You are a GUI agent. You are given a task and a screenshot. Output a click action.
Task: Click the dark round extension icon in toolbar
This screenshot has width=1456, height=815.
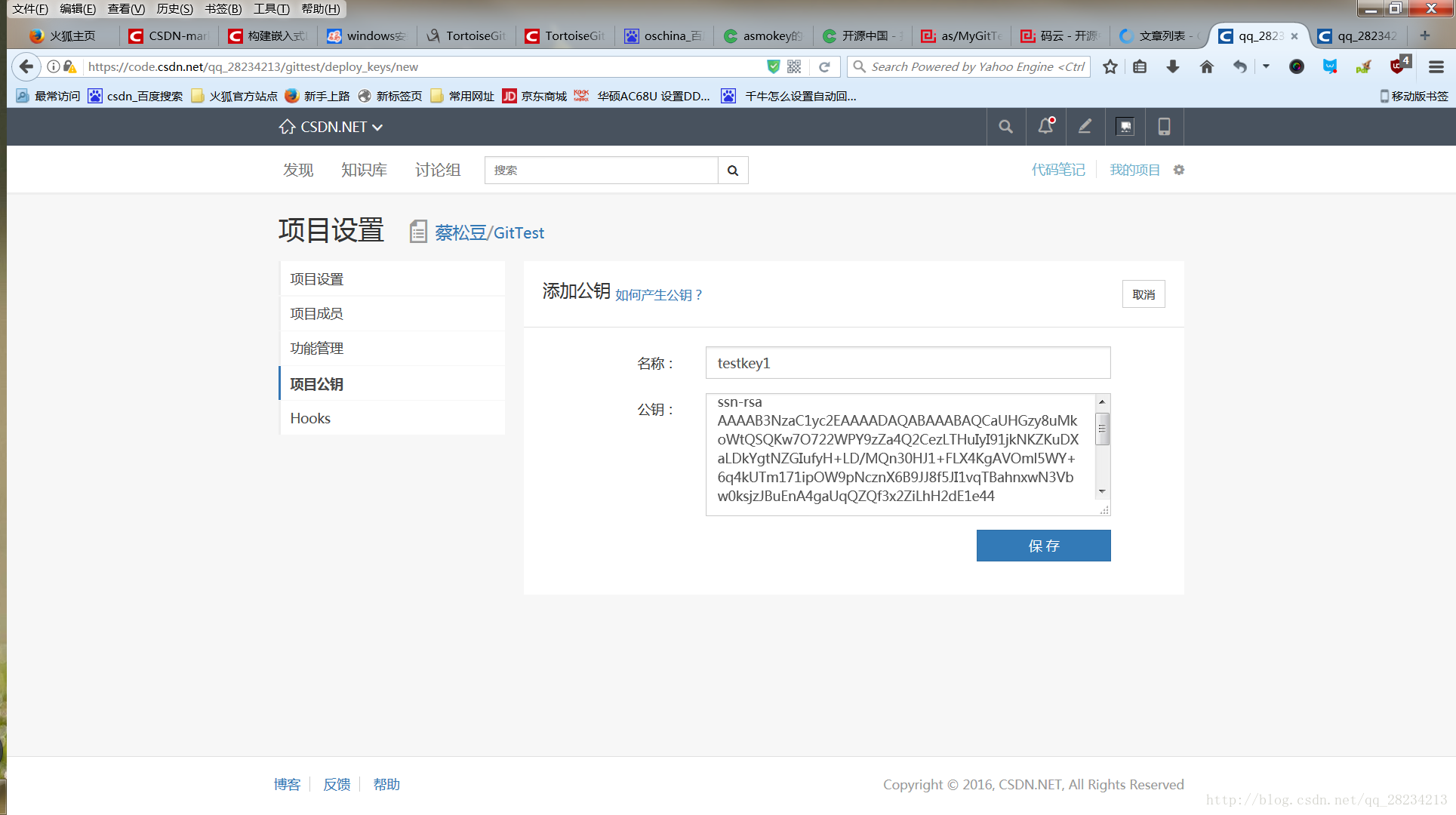(x=1296, y=66)
